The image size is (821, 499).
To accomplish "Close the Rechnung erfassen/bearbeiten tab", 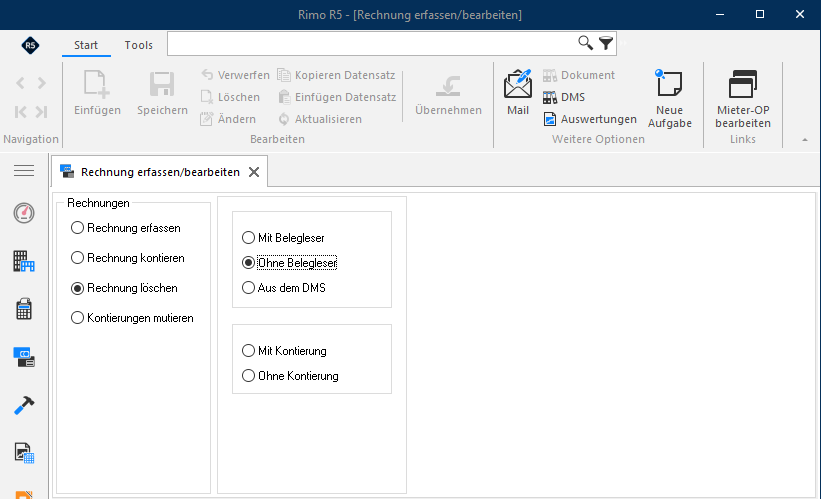I will 254,172.
